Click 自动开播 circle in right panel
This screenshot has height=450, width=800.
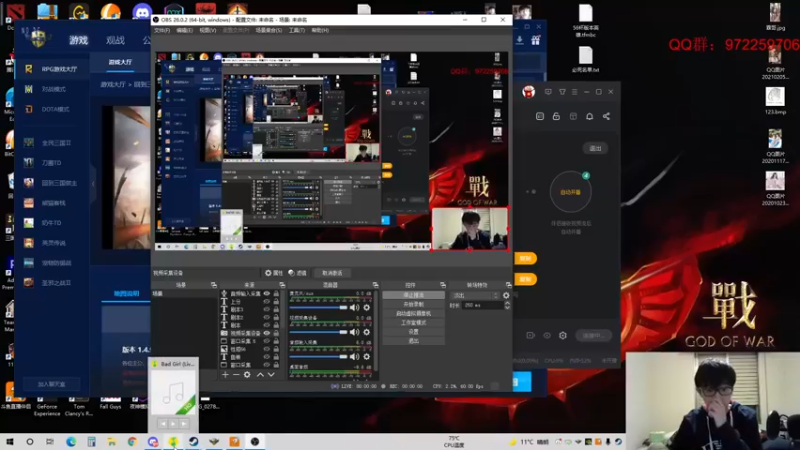(570, 192)
